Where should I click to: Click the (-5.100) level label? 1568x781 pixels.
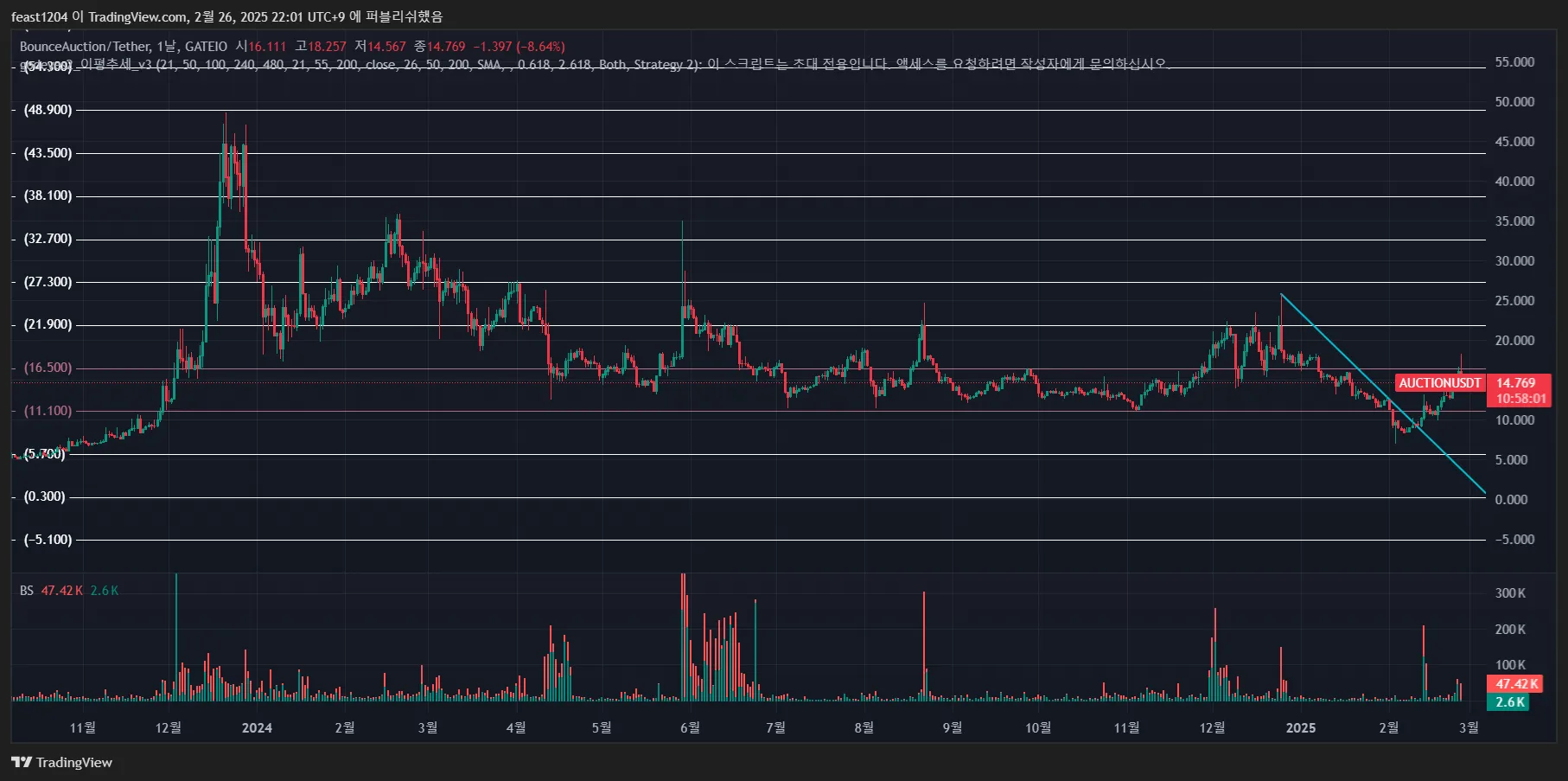[x=48, y=540]
